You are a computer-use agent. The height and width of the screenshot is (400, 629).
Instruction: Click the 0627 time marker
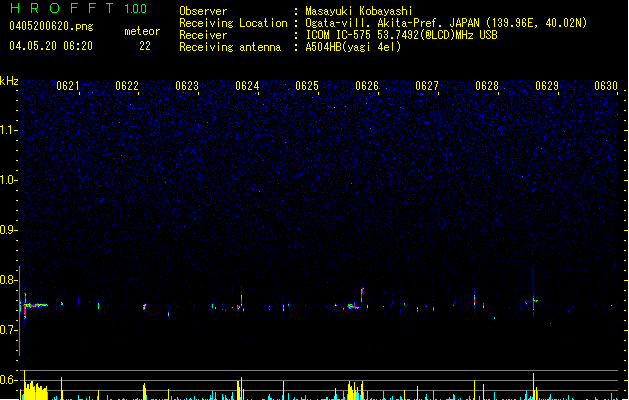pos(427,86)
